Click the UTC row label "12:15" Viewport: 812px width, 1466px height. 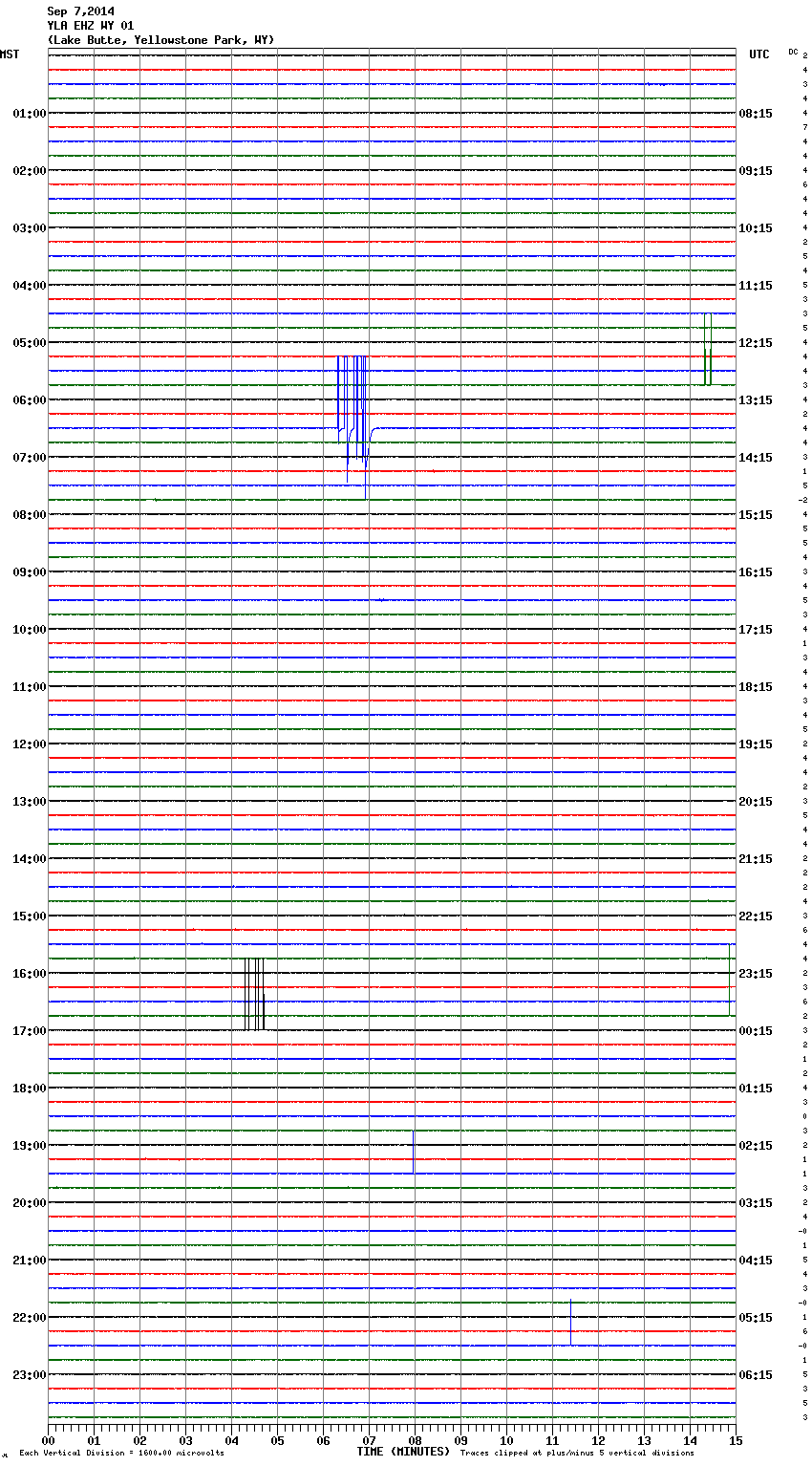click(x=756, y=343)
